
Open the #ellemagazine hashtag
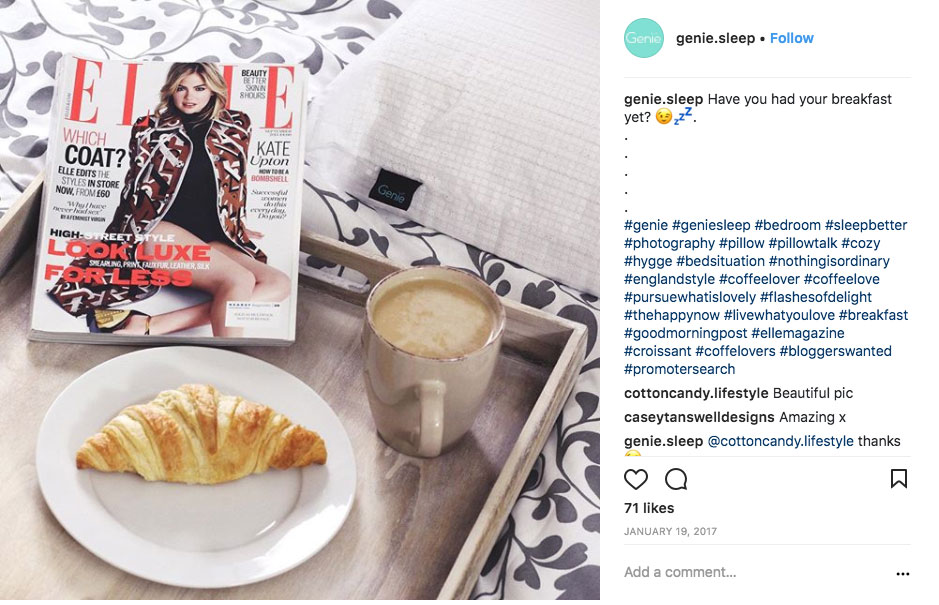(x=798, y=333)
